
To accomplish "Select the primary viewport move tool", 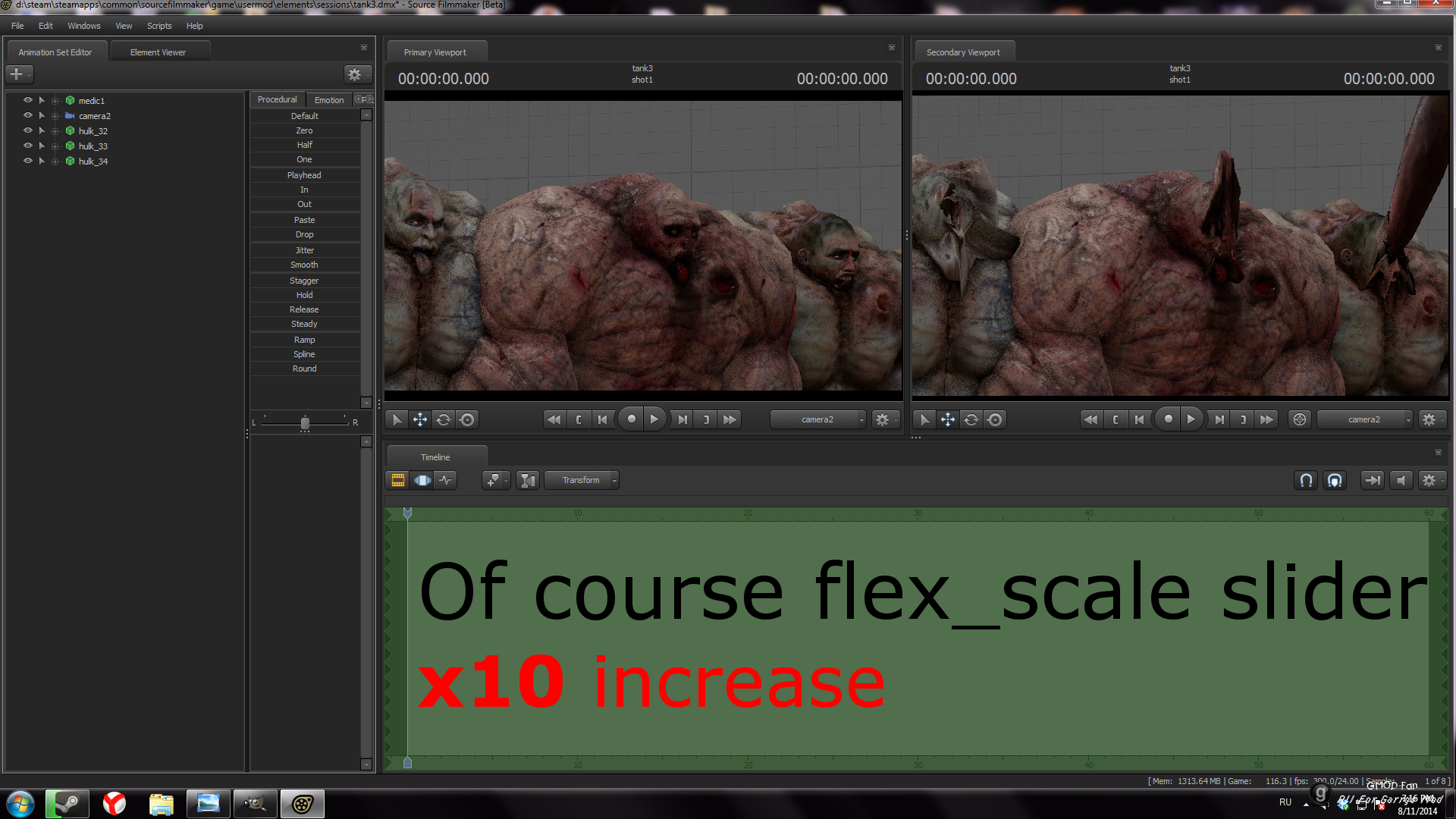I will click(420, 419).
